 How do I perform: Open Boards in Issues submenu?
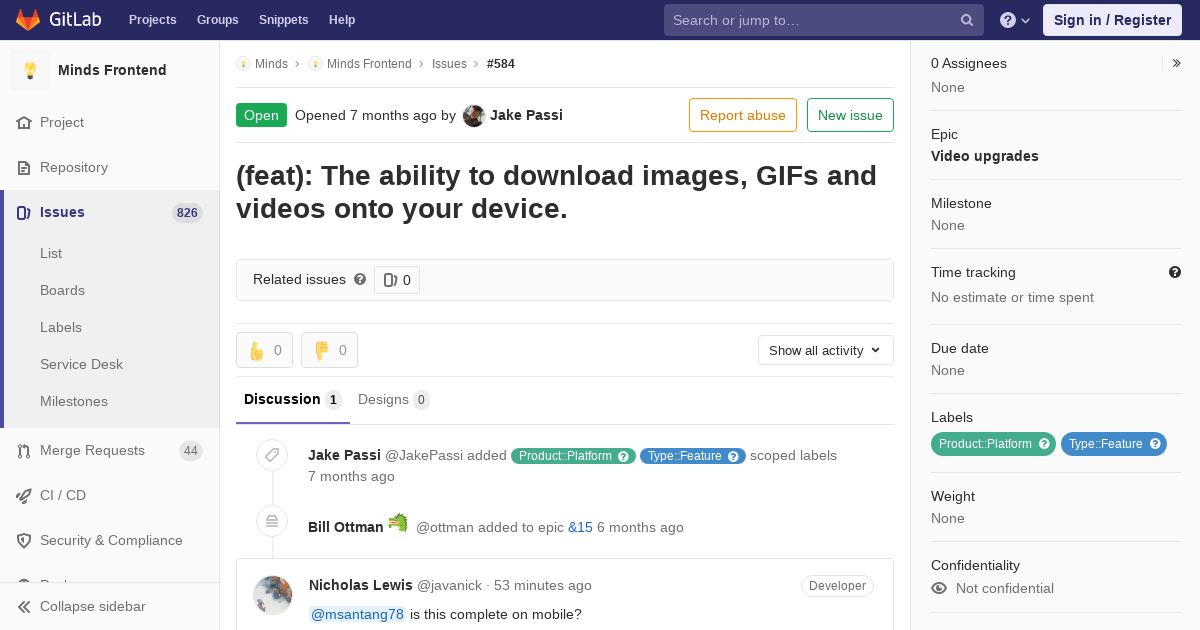click(x=62, y=290)
